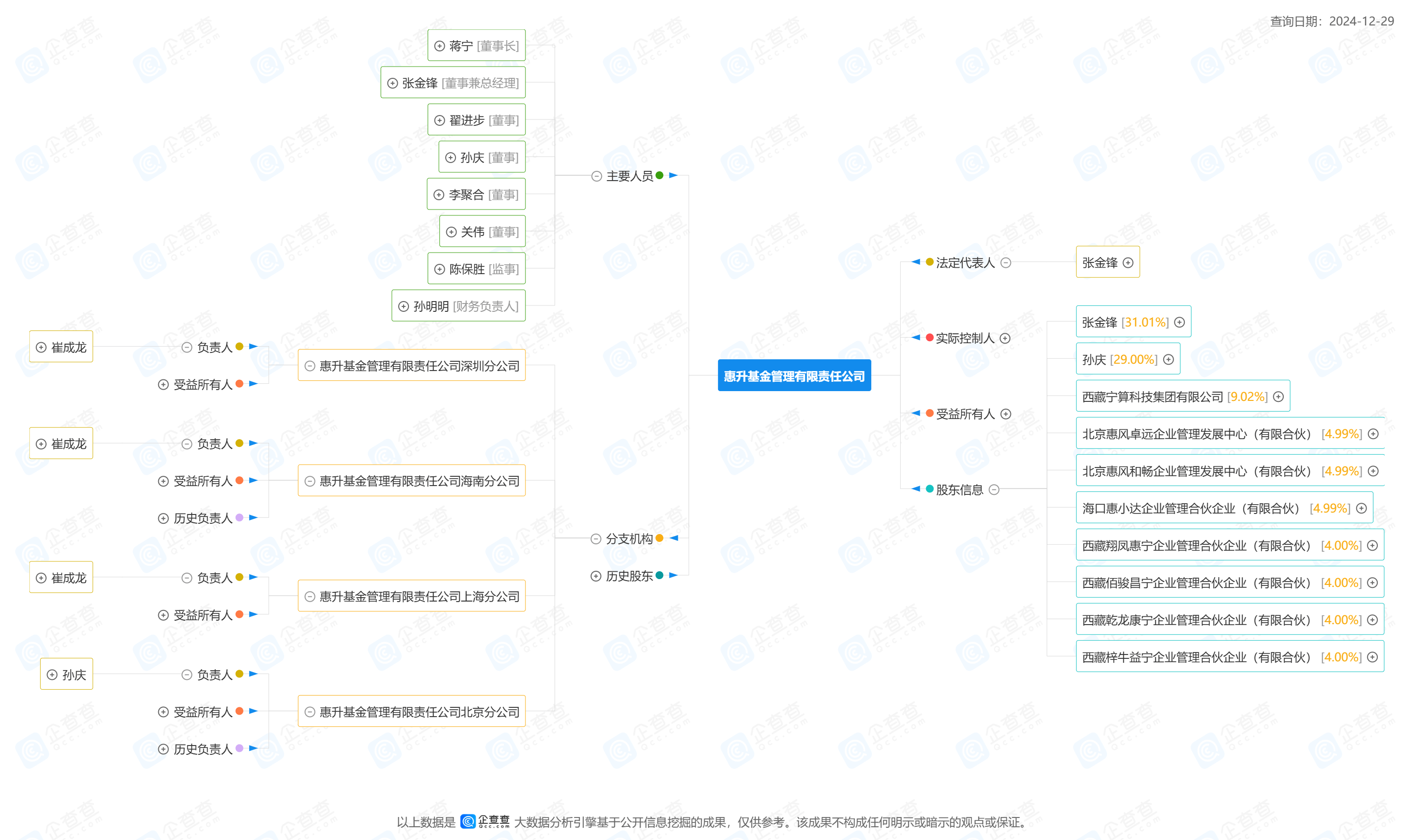Expand 崔成龙 node for Shenzhen branch
Viewport: 1414px width, 840px height.
tap(41, 347)
